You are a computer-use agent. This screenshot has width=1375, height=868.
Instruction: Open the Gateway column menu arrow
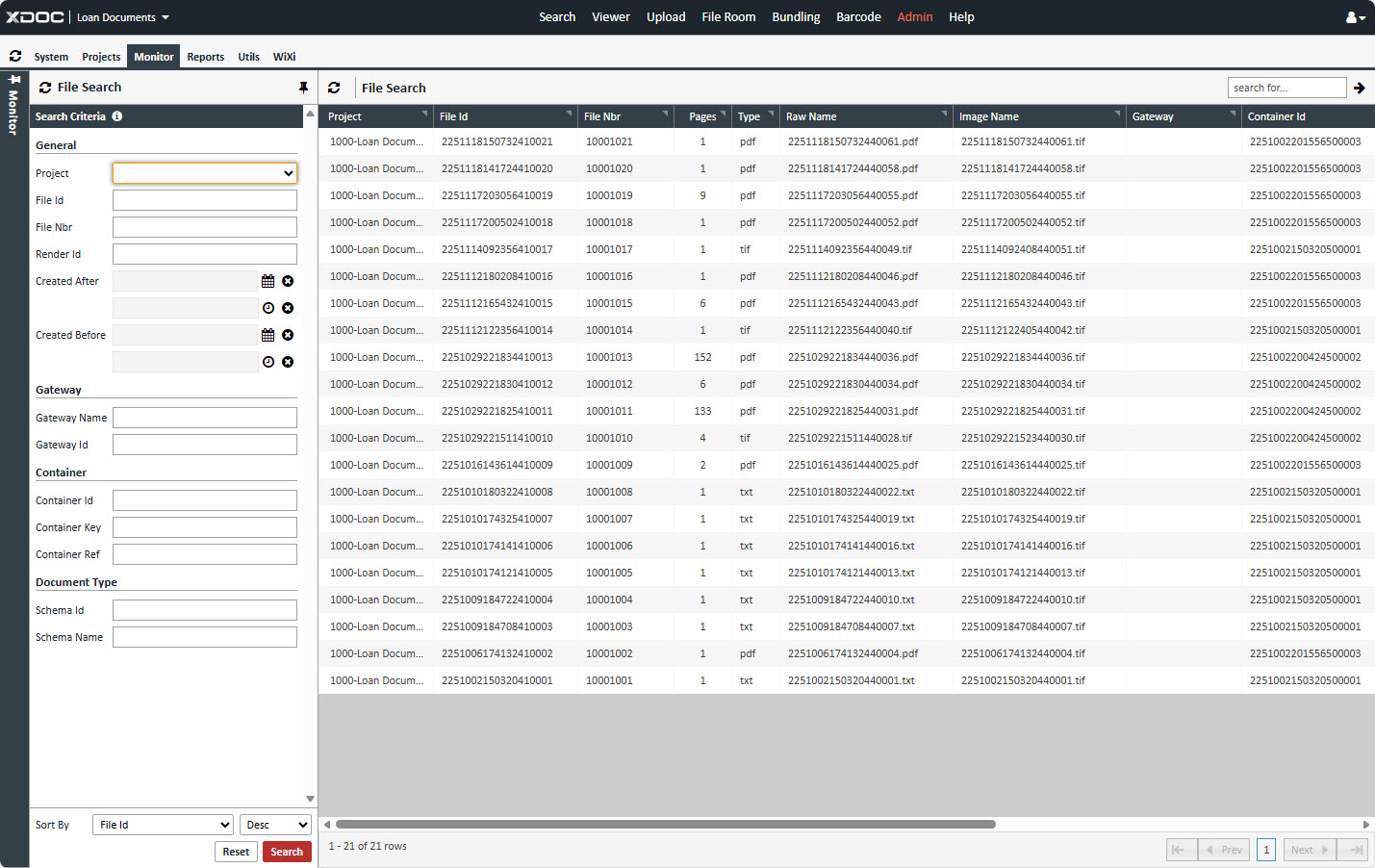(1233, 114)
